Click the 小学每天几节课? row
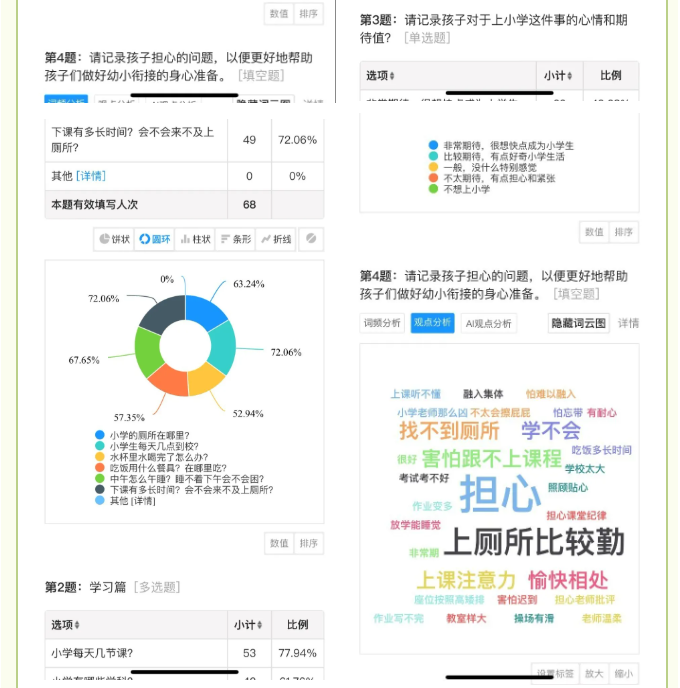Screen dimensions: 680x688 coord(184,653)
